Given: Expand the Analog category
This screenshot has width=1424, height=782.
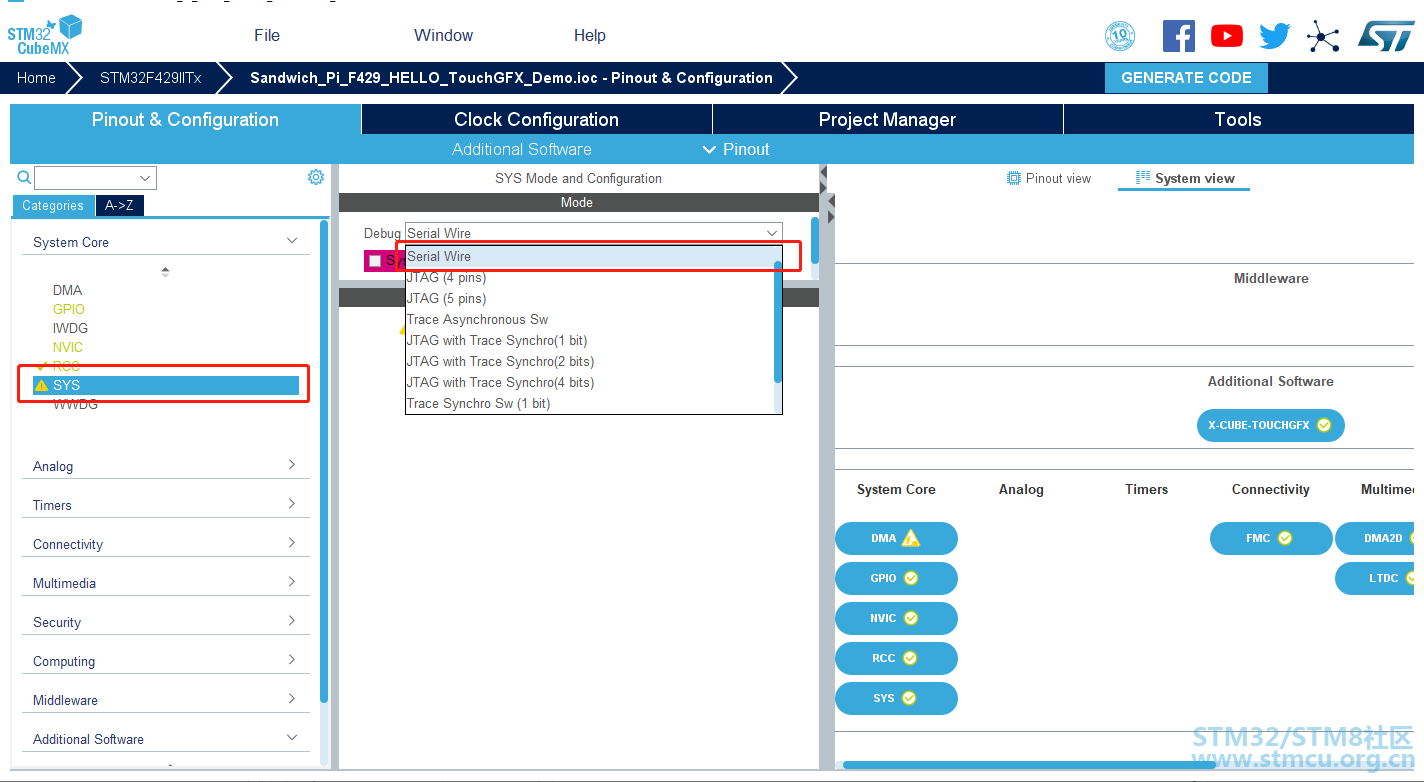Looking at the screenshot, I should 292,465.
